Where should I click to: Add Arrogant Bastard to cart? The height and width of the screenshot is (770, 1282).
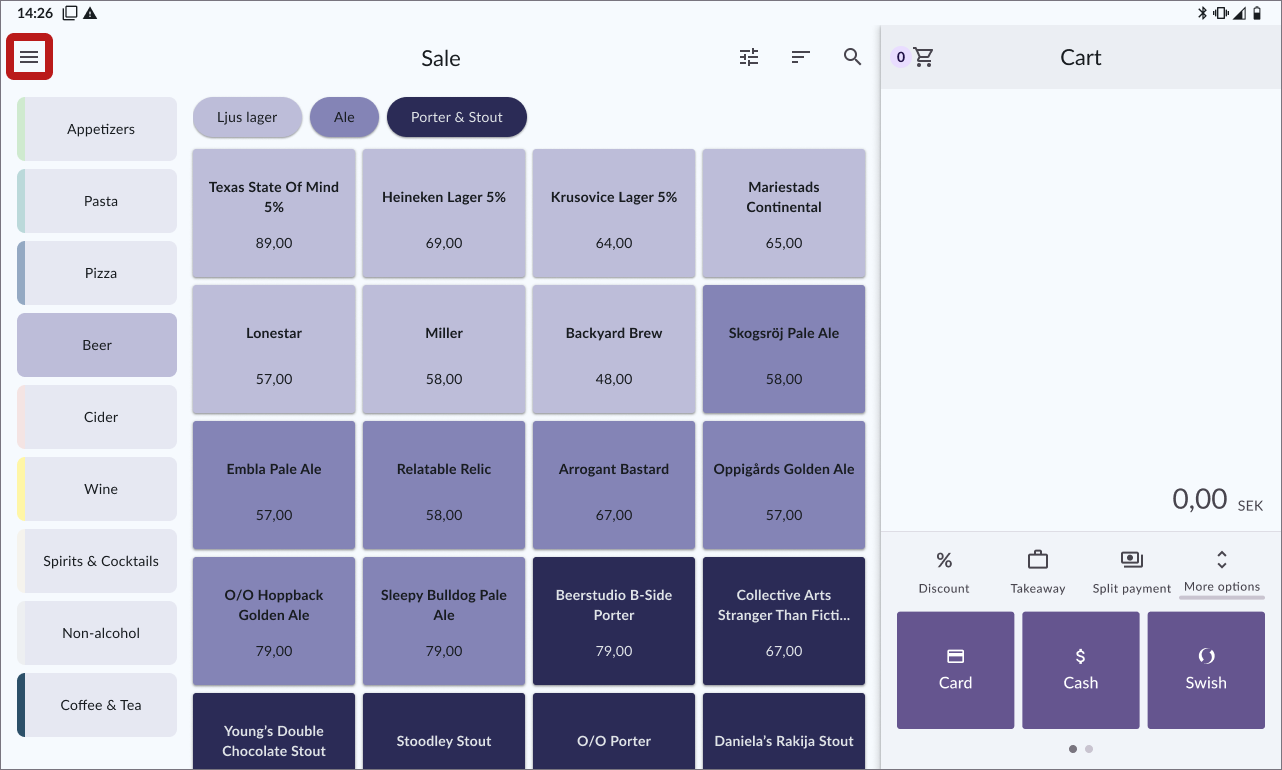pos(614,486)
